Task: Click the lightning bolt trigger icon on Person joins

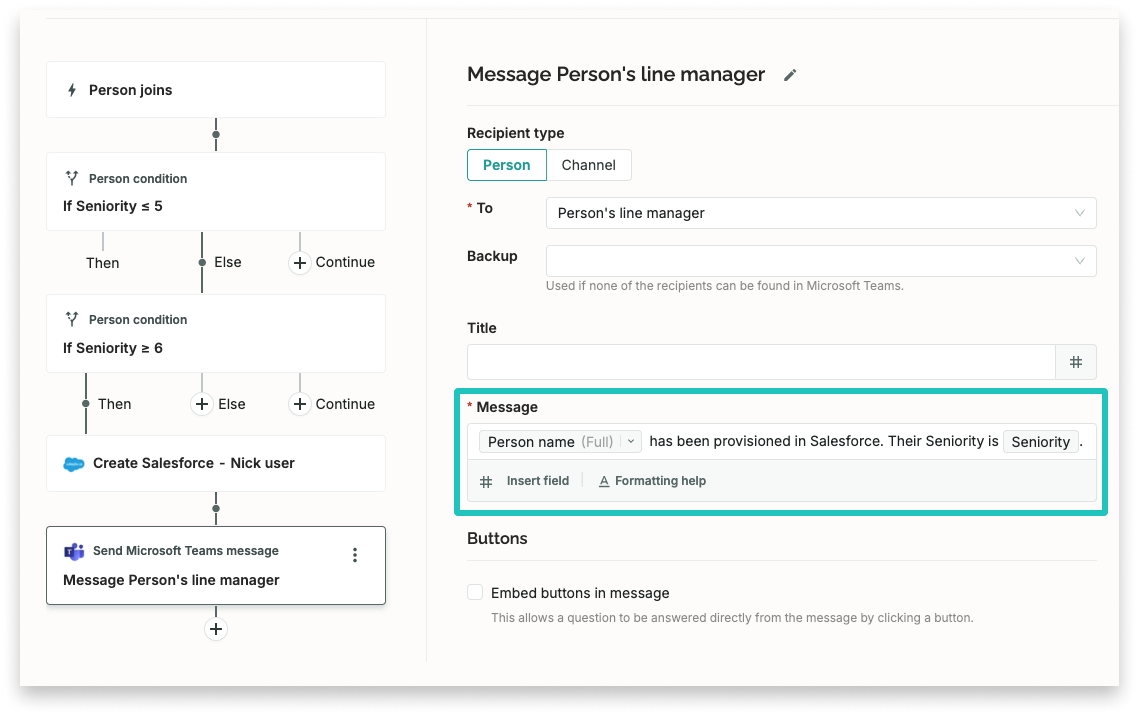Action: tap(74, 89)
